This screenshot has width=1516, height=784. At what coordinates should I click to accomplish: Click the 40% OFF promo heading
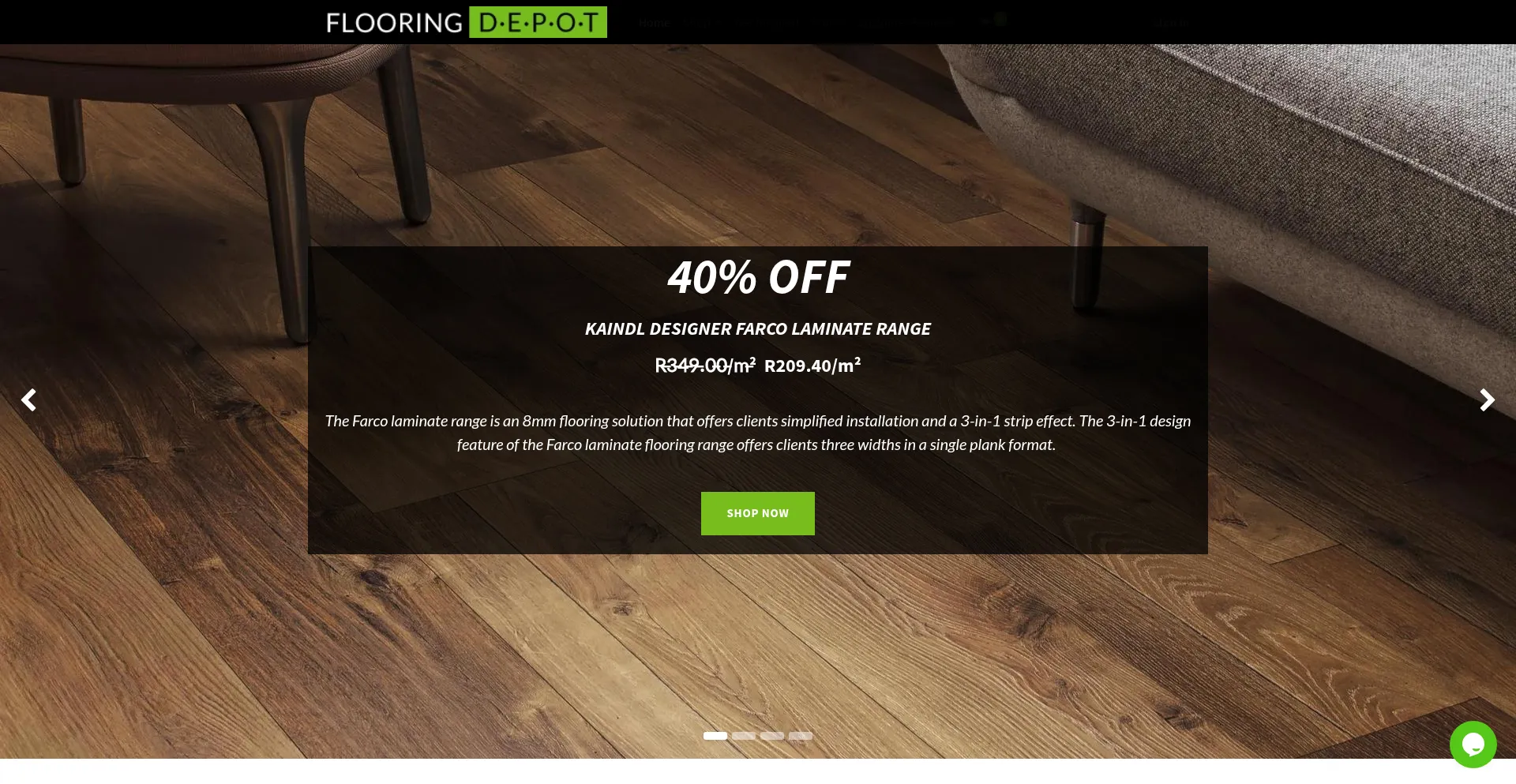(758, 277)
